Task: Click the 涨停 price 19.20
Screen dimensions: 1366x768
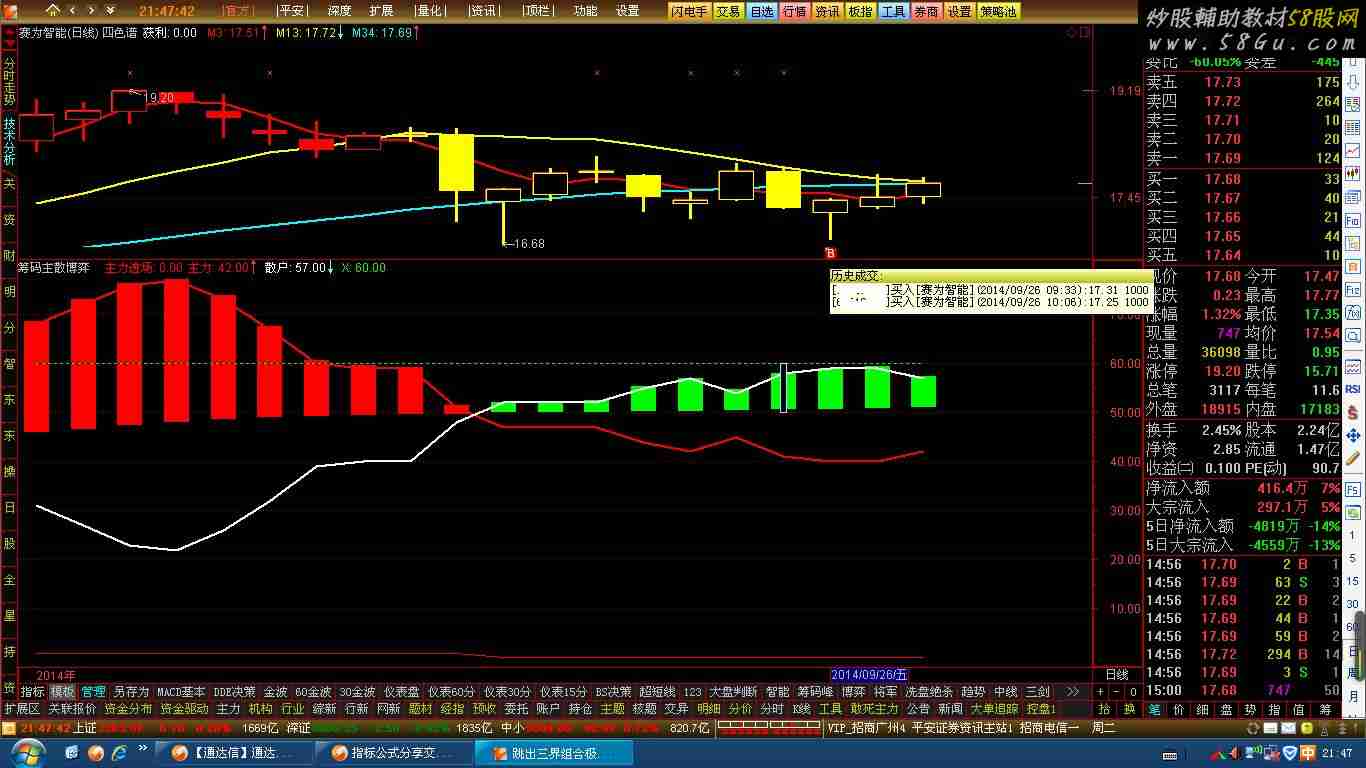Action: point(1222,371)
